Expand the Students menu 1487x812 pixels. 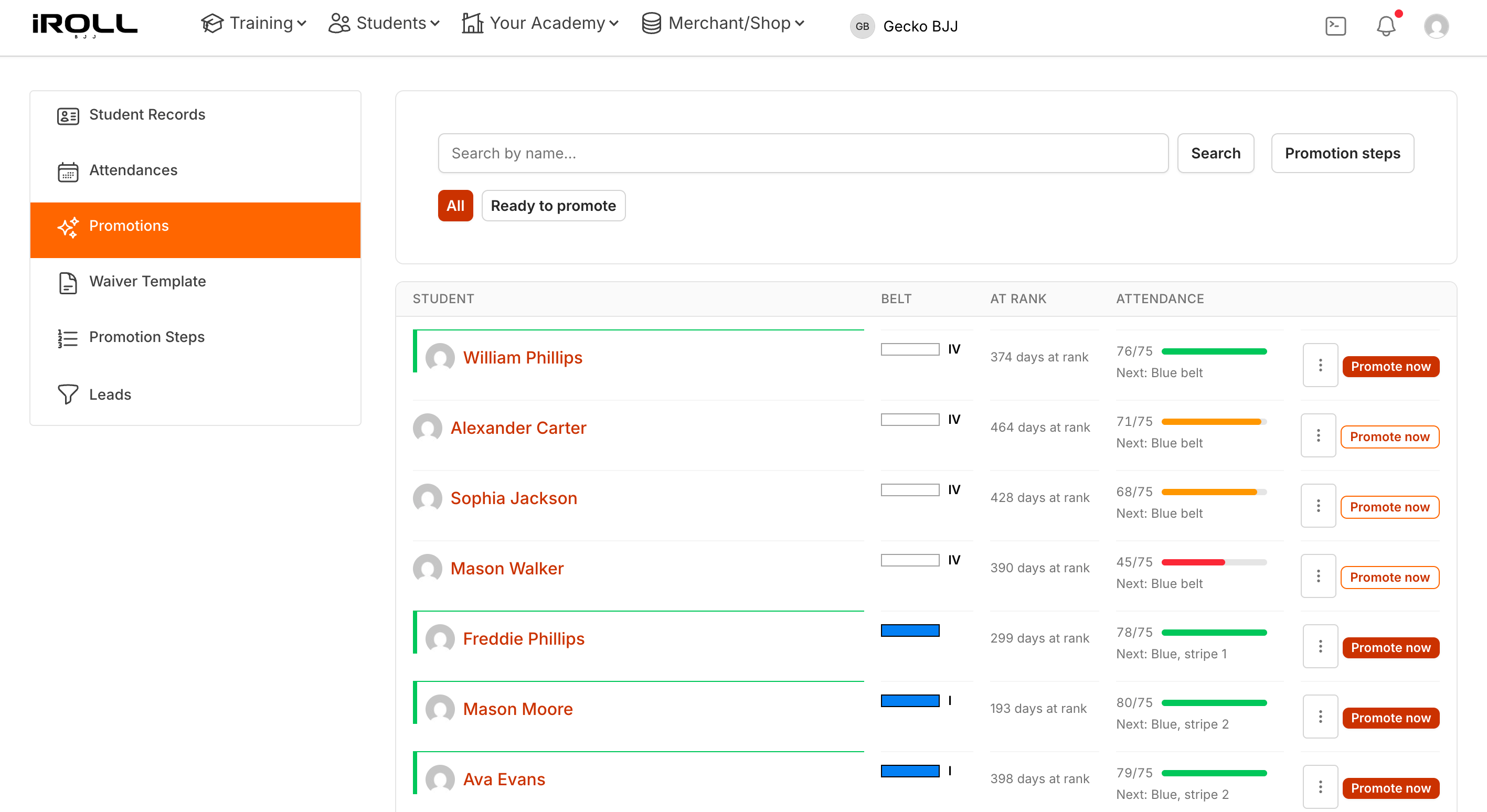point(384,23)
